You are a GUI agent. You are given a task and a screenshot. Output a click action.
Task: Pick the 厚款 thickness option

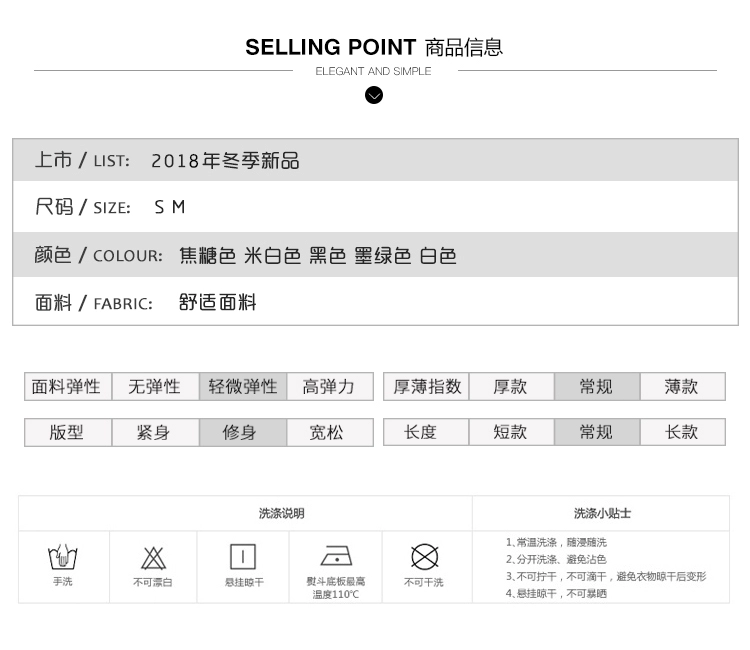pyautogui.click(x=510, y=386)
